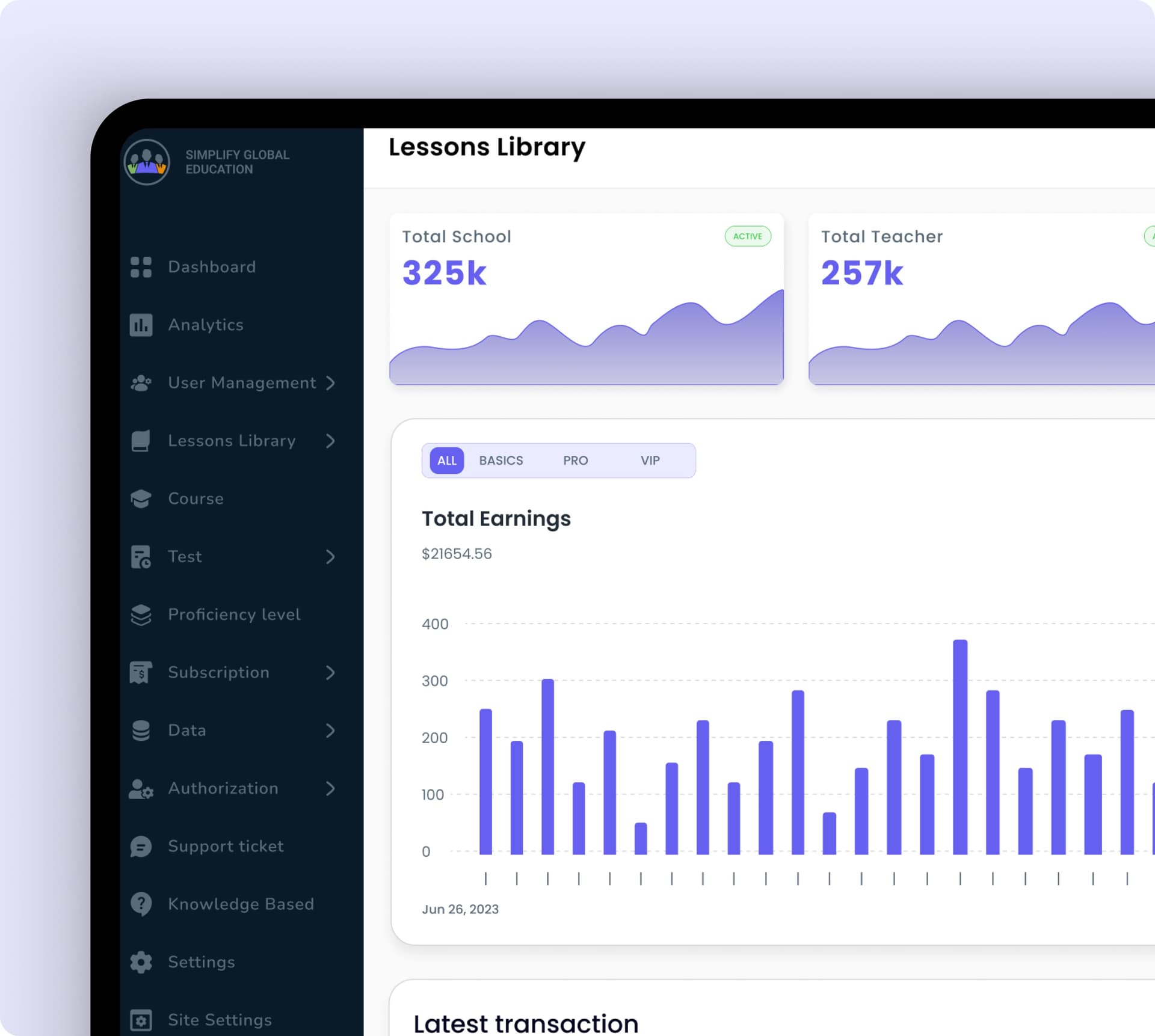Screen dimensions: 1155x1036
Task: Click the tallest bar in the earnings chart
Action: (960, 747)
